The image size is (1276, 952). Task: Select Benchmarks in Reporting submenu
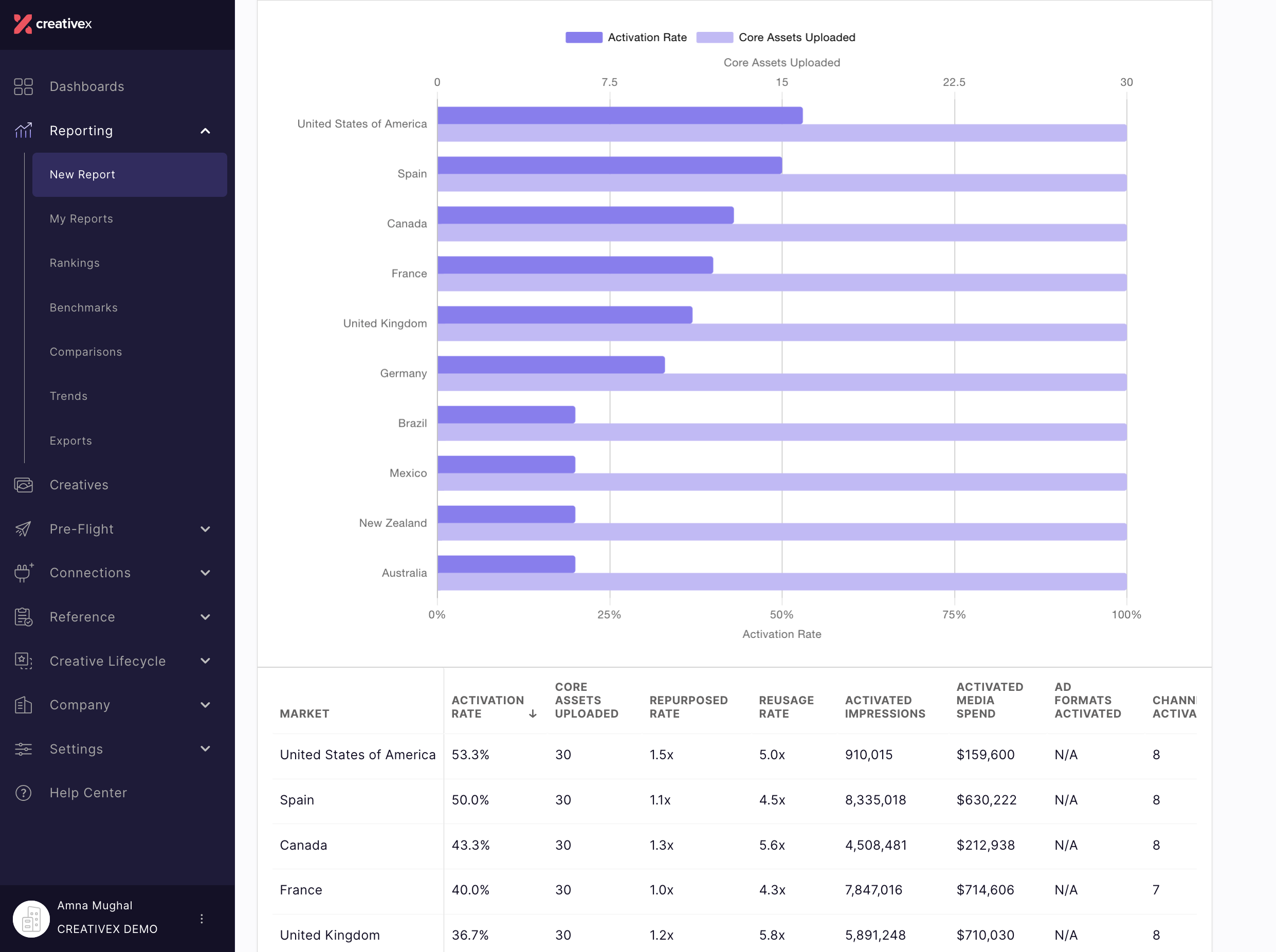[x=84, y=308]
